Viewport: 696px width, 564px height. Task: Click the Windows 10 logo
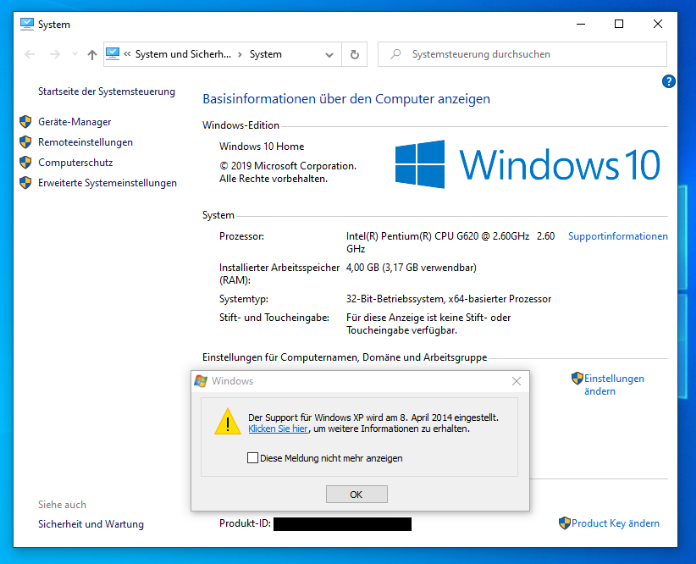(527, 164)
